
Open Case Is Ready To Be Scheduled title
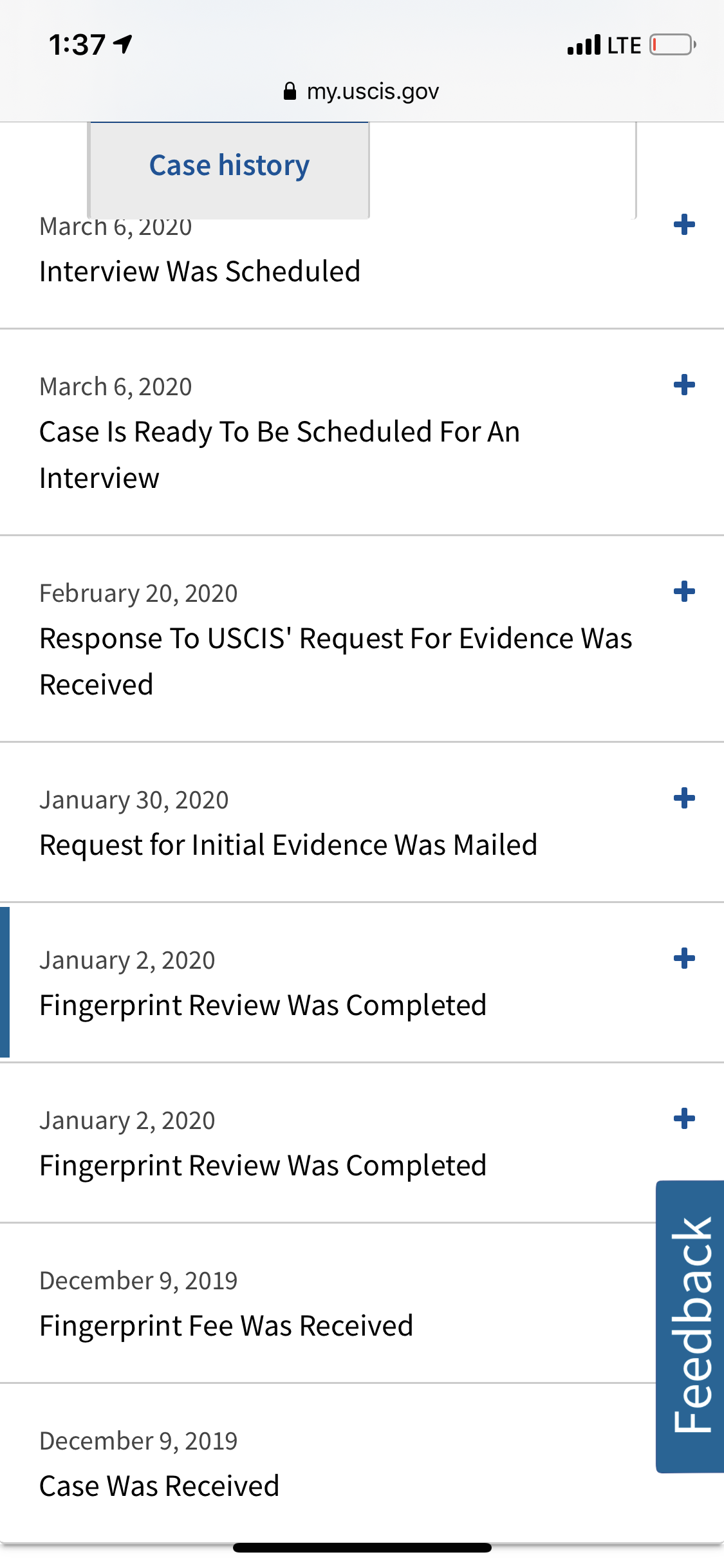[x=279, y=454]
